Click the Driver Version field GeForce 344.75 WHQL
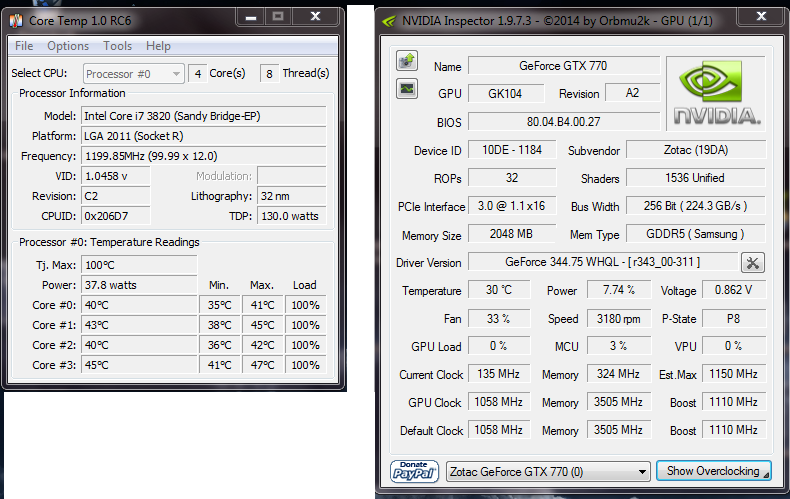The image size is (790, 499). [x=603, y=262]
